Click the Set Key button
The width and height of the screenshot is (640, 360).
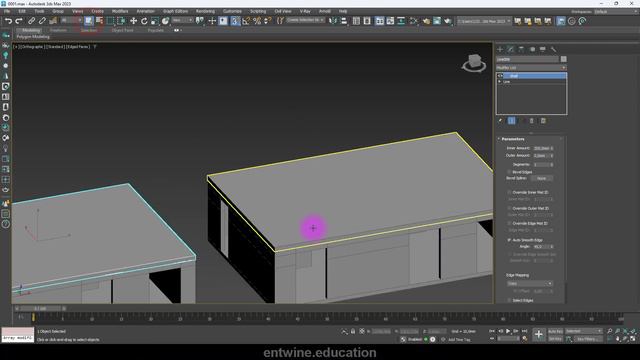pyautogui.click(x=555, y=339)
